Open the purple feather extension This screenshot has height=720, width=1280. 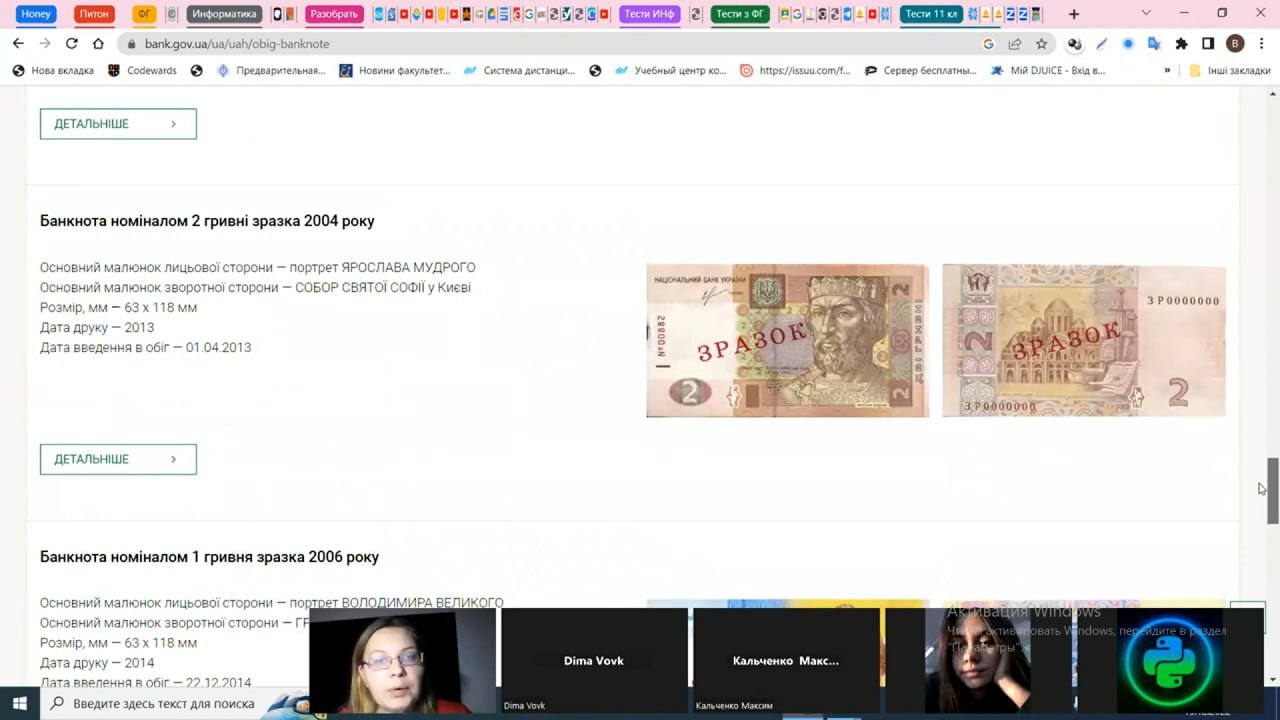1102,44
